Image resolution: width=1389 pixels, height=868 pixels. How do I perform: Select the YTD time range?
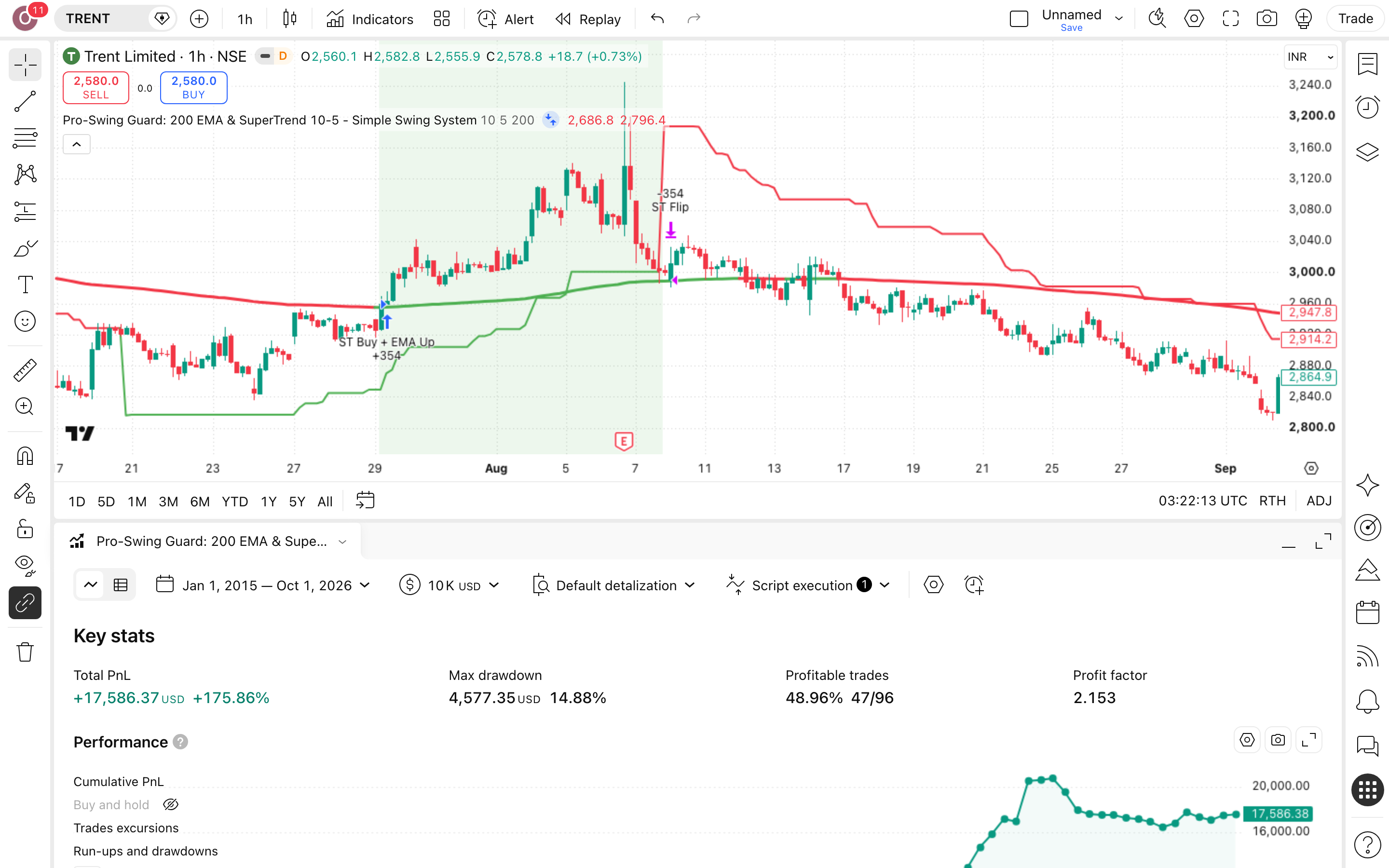pos(235,501)
